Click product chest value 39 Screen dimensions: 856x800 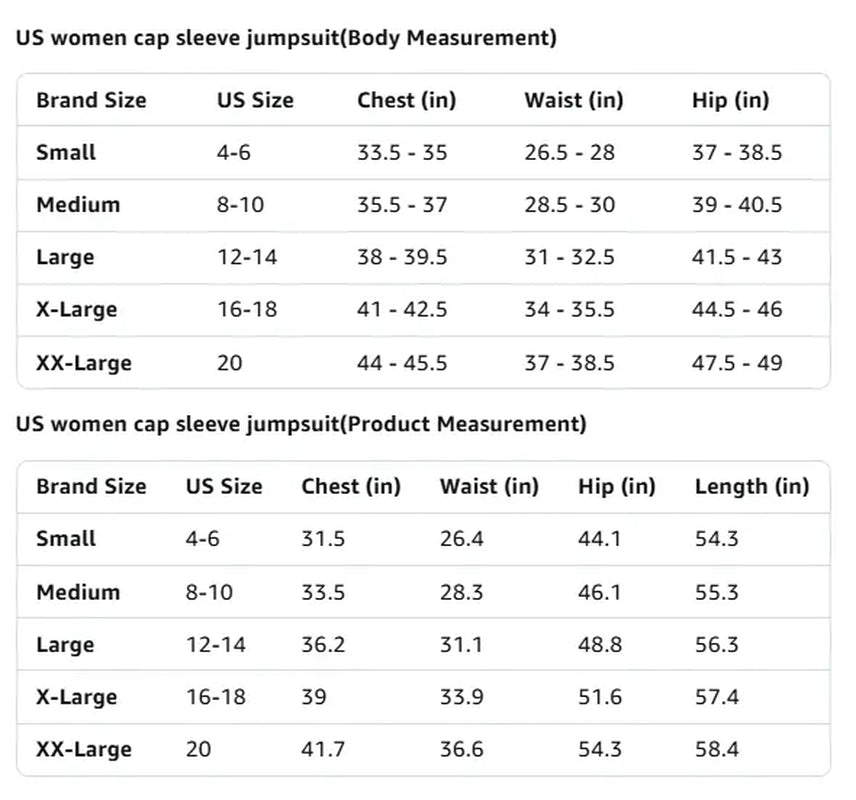click(x=314, y=697)
